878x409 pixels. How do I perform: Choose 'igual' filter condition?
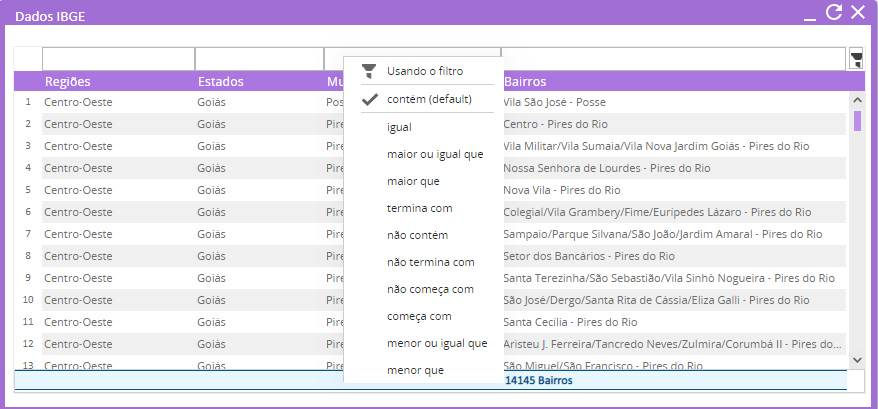coord(399,127)
